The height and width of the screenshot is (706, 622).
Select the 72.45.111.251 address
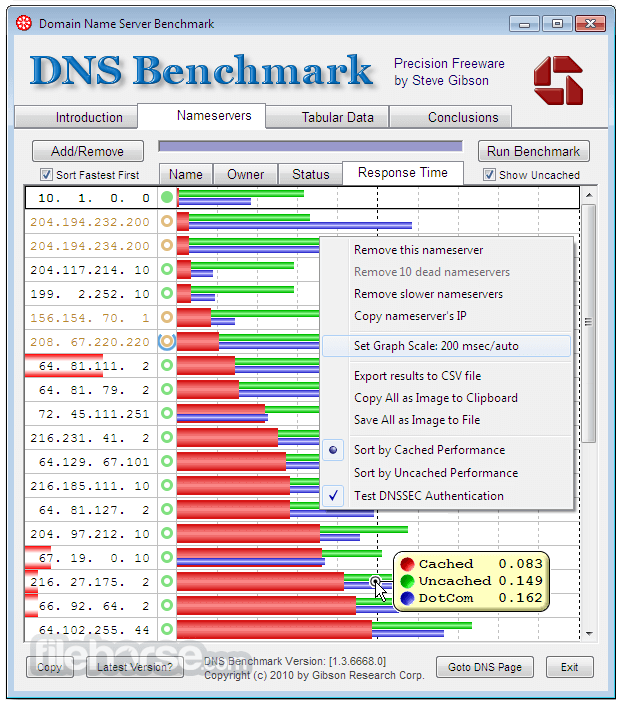94,414
